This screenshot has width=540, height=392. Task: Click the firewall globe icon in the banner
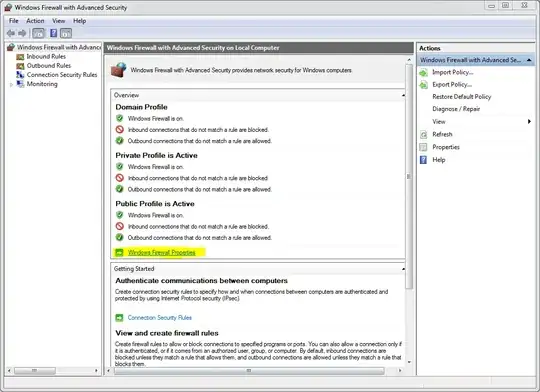[x=118, y=70]
